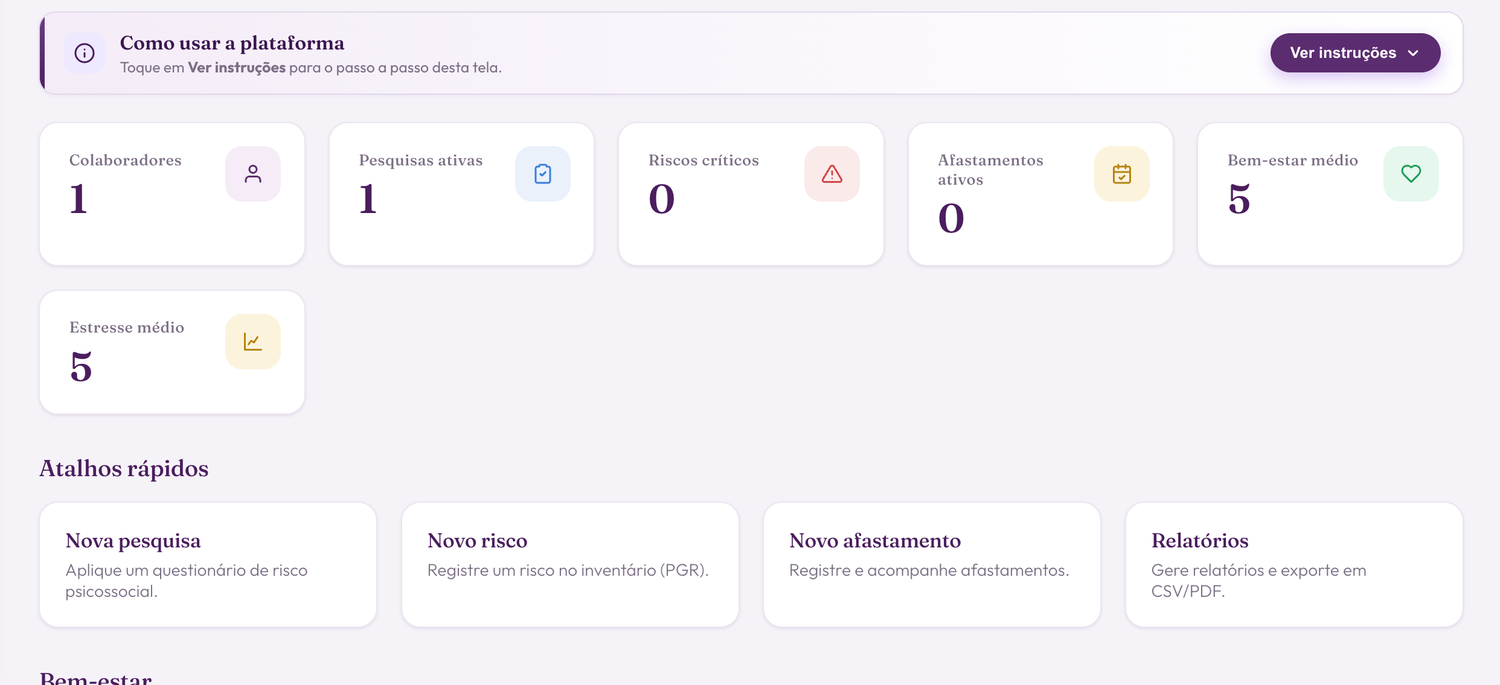Click the Pesquisas ativas clipboard icon
The width and height of the screenshot is (1500, 685).
pyautogui.click(x=543, y=174)
